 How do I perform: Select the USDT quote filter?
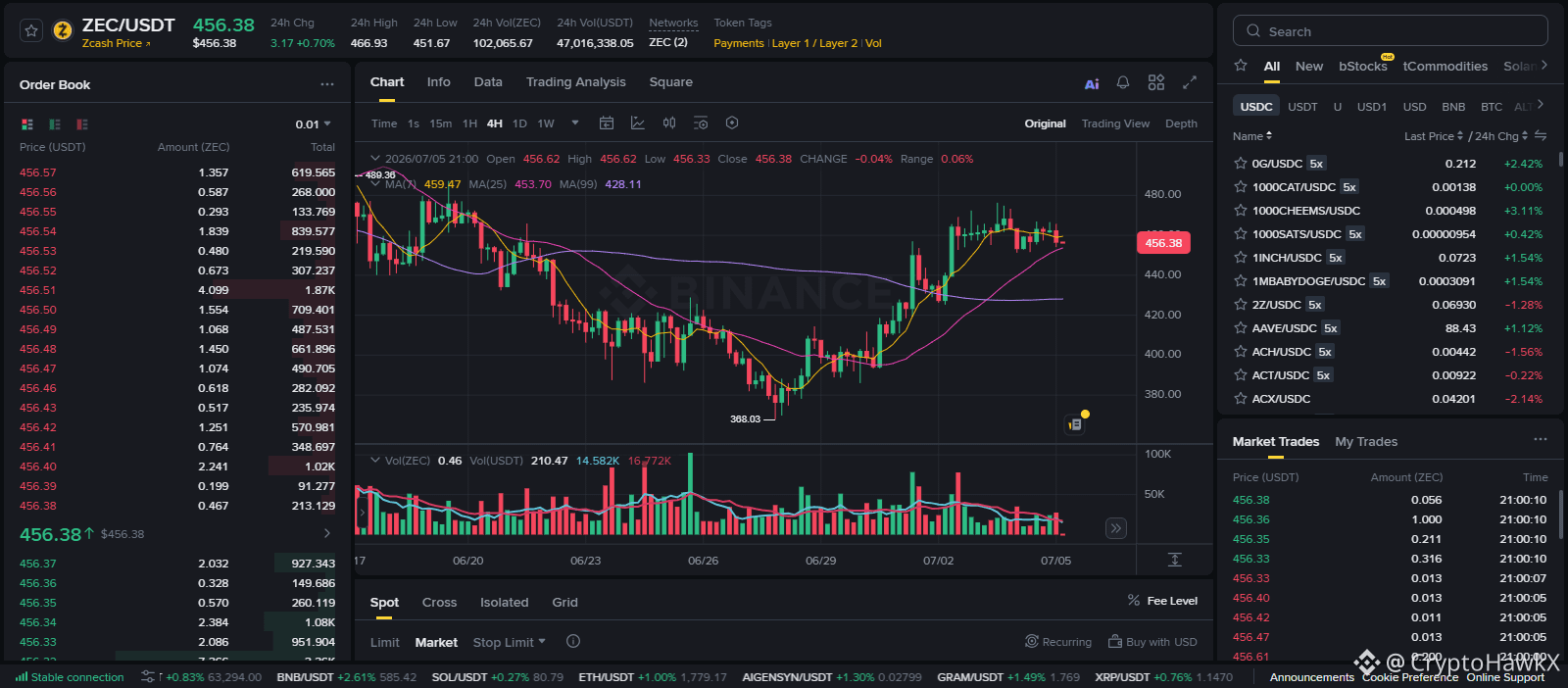(1302, 107)
